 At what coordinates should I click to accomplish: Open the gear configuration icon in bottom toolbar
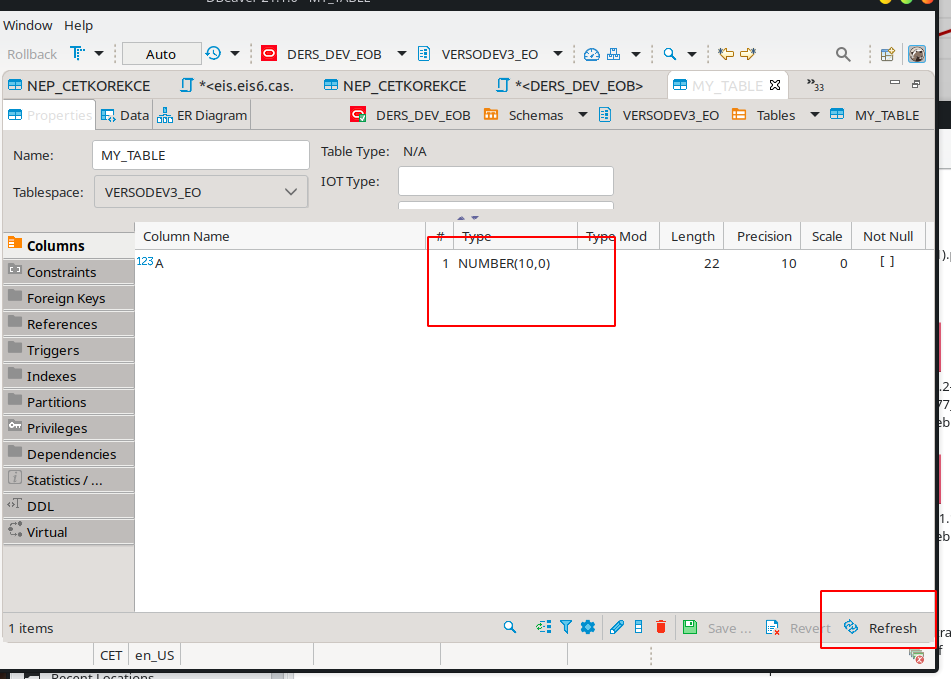588,627
